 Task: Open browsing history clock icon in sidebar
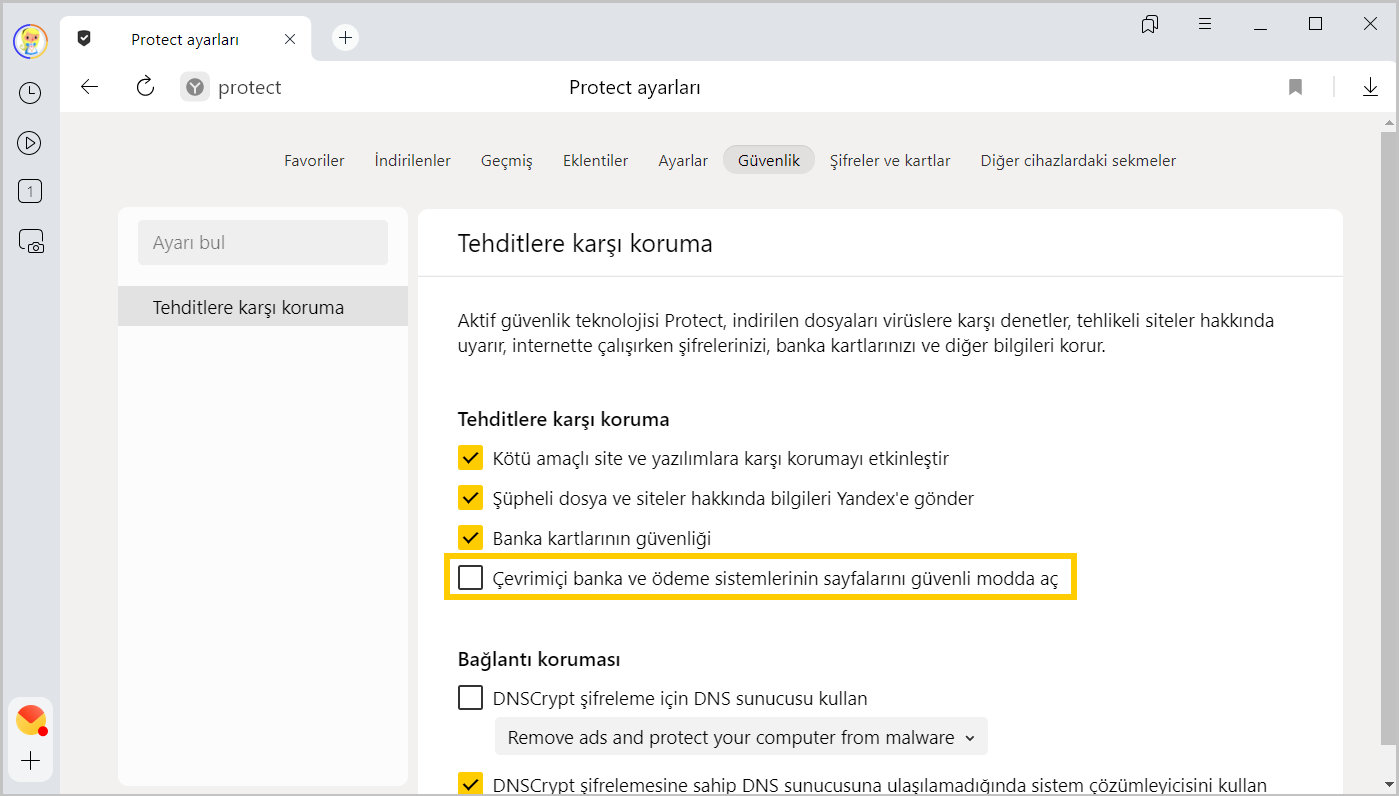(x=30, y=93)
